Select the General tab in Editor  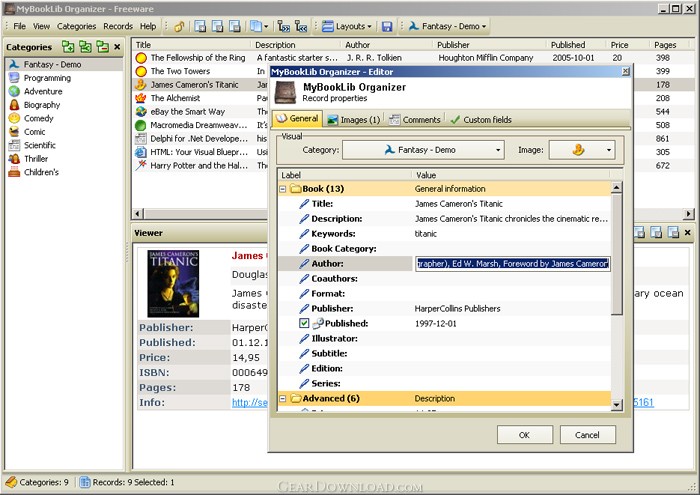click(x=297, y=119)
